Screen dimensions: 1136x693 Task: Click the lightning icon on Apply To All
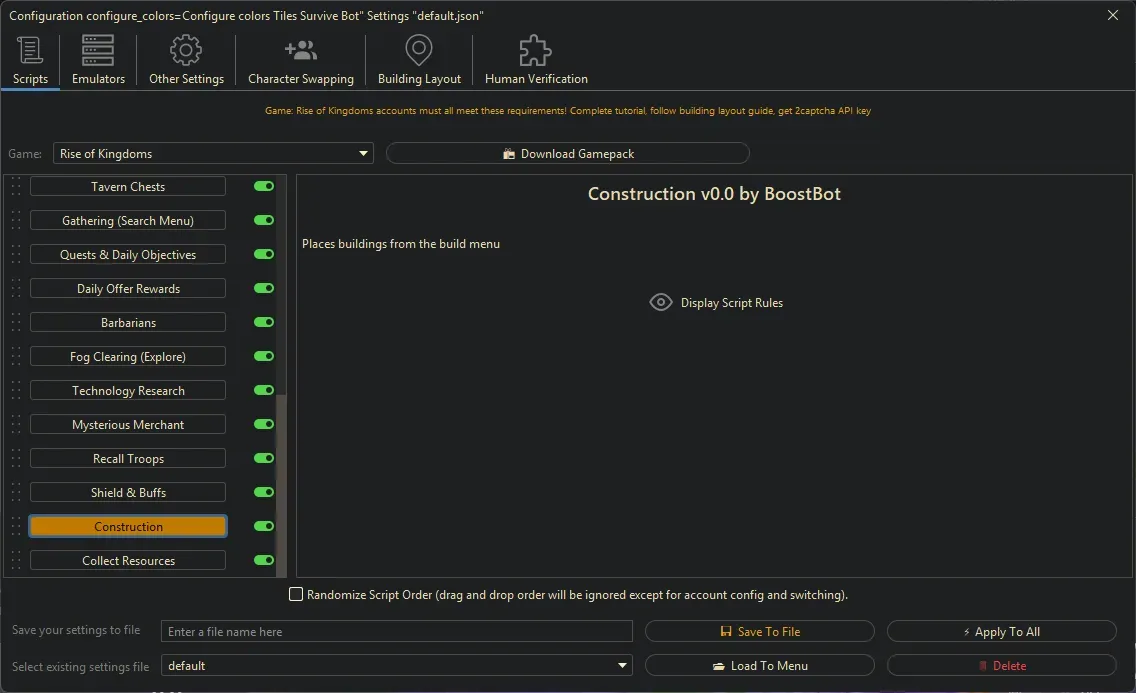968,631
